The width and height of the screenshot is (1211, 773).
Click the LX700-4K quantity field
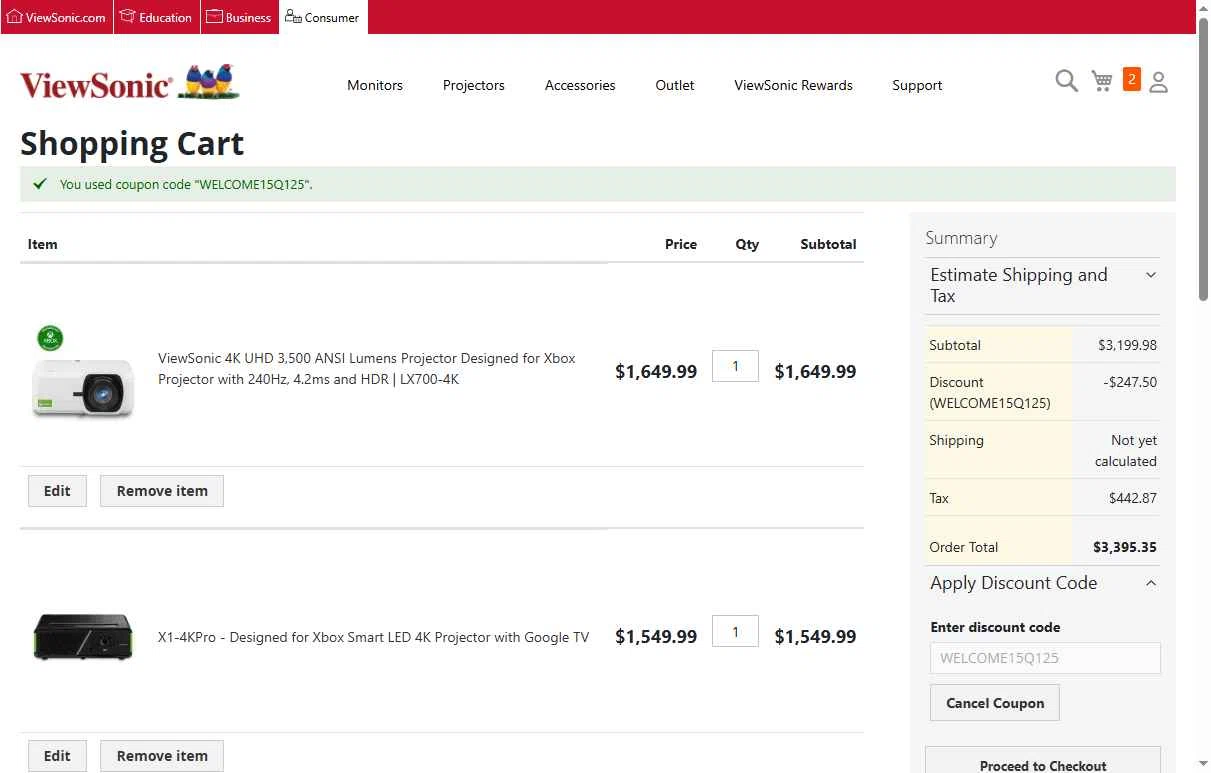tap(735, 366)
